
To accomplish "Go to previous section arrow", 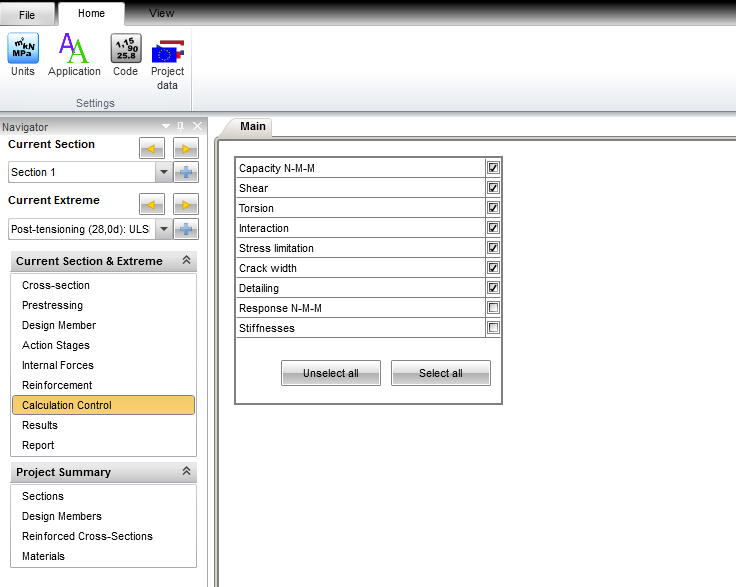I will (x=151, y=148).
